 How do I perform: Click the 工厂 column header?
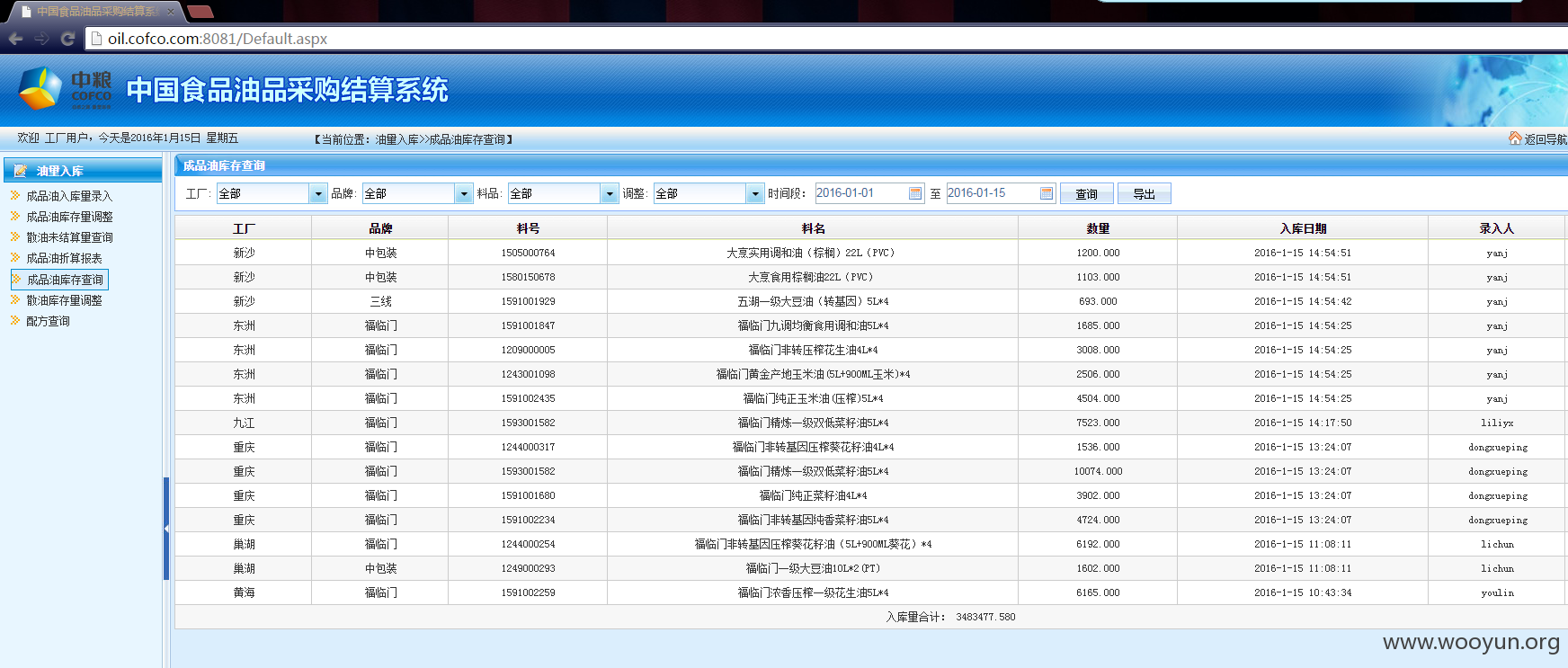pyautogui.click(x=244, y=228)
